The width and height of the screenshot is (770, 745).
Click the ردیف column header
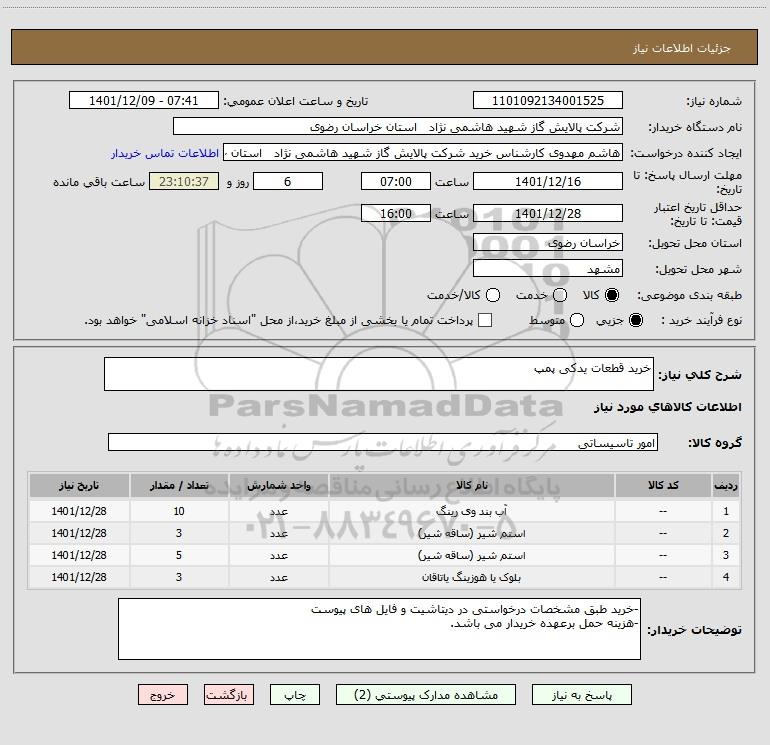[x=726, y=485]
